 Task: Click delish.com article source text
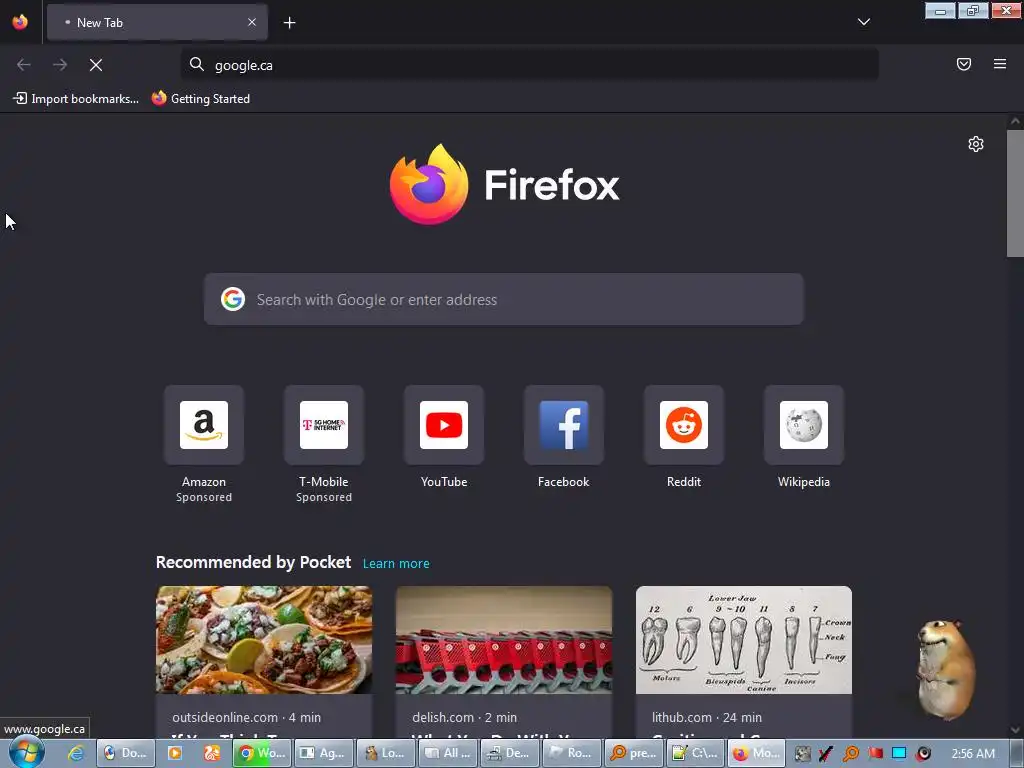(443, 717)
